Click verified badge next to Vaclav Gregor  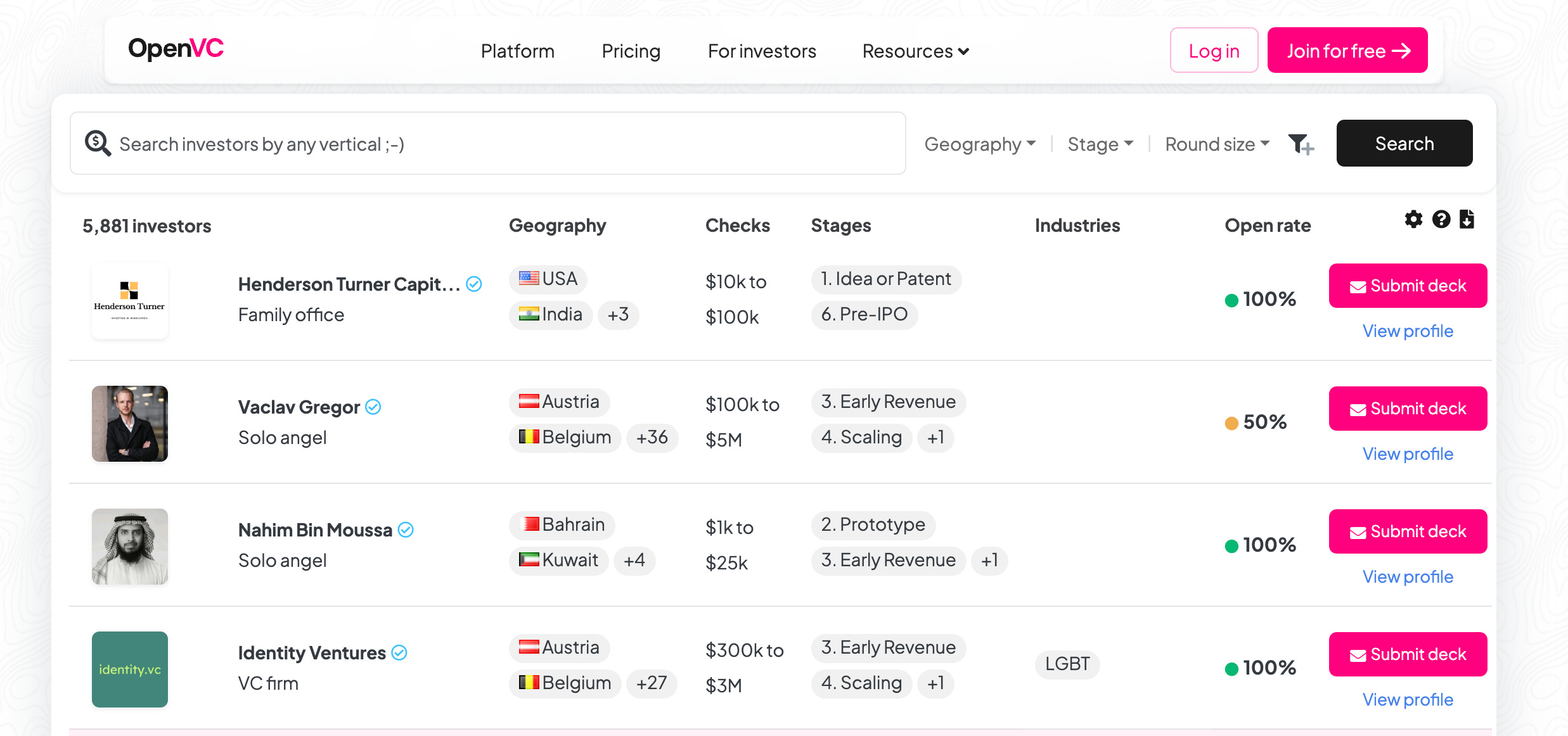(373, 407)
